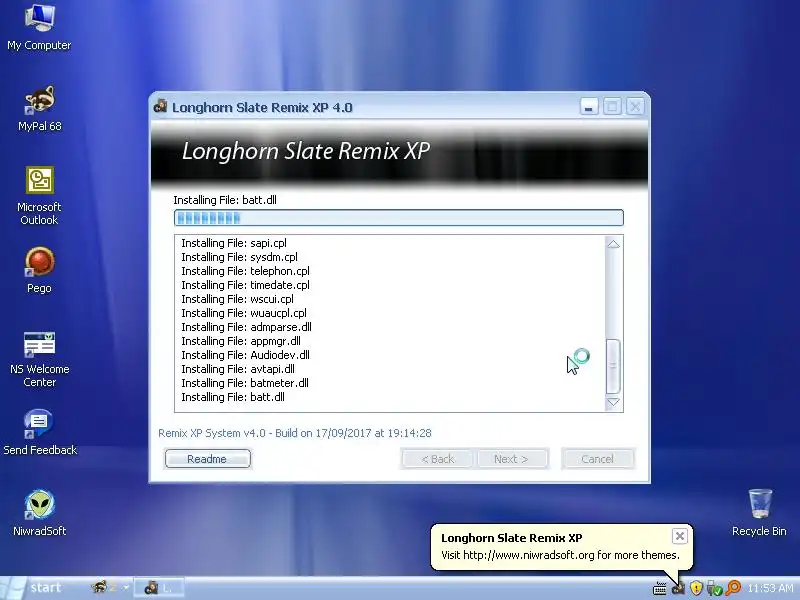Click the orange magnifier tray icon
Image resolution: width=800 pixels, height=600 pixels.
coord(733,588)
